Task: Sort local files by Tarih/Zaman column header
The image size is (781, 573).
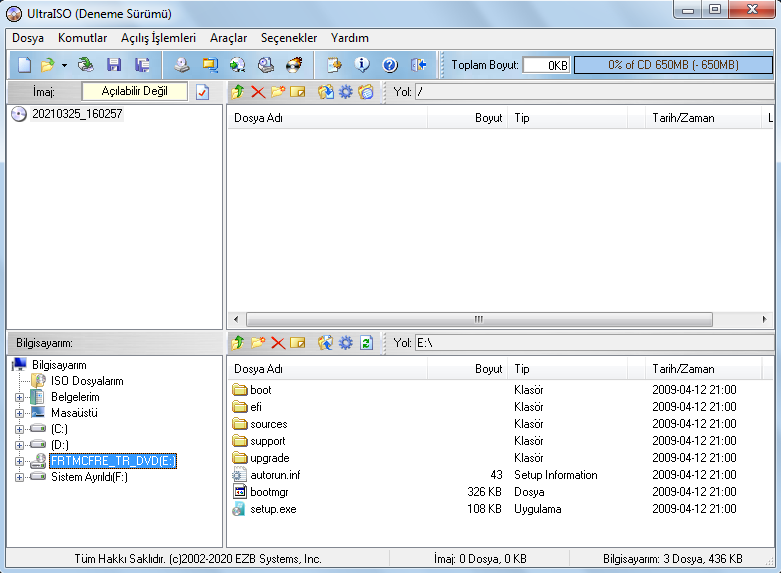Action: [703, 369]
